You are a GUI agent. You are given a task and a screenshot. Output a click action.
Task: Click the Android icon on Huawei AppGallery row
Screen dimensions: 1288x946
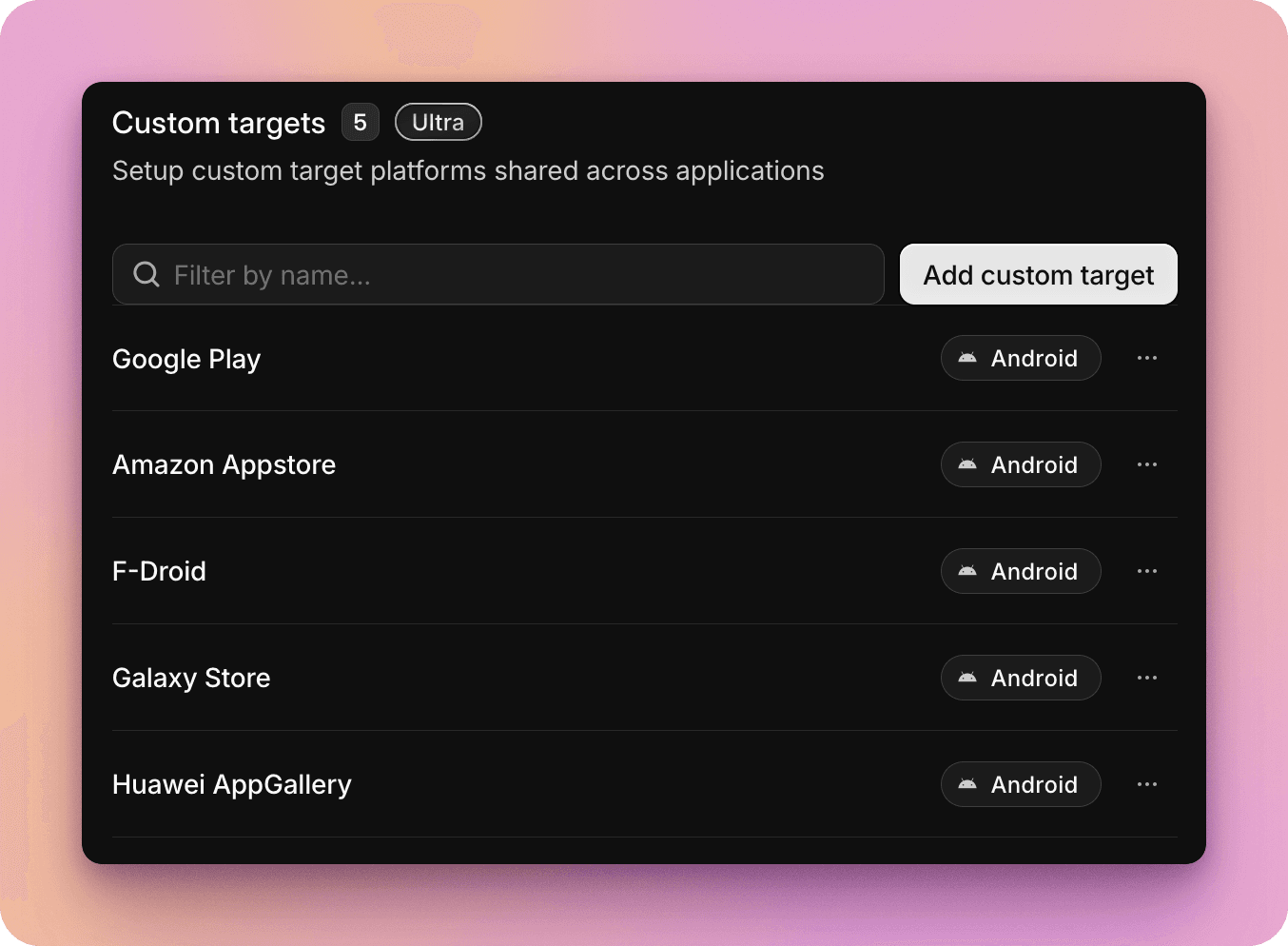[x=967, y=784]
